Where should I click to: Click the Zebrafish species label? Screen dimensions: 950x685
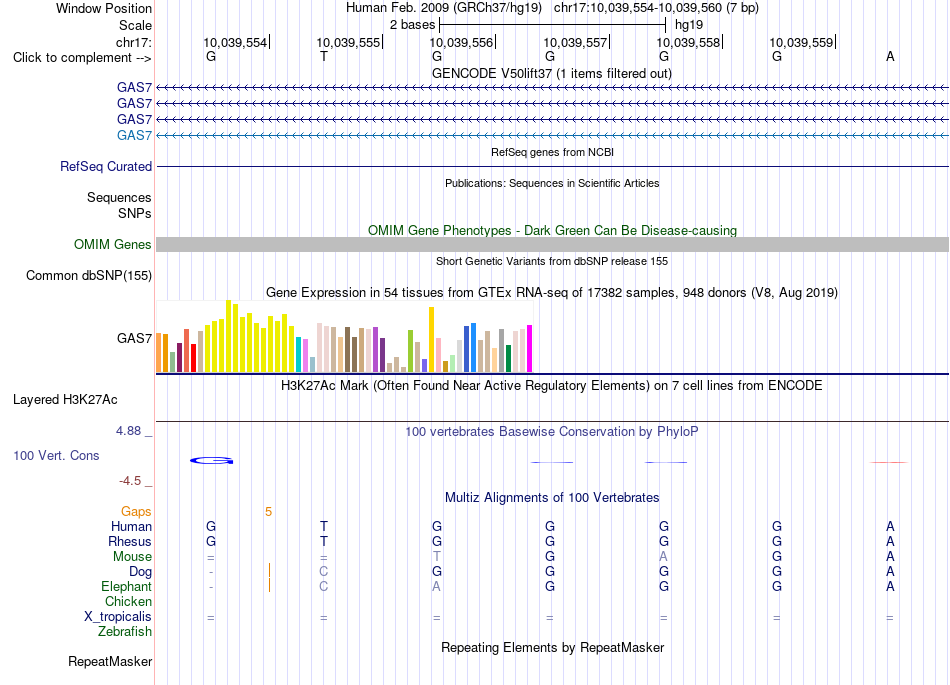125,632
